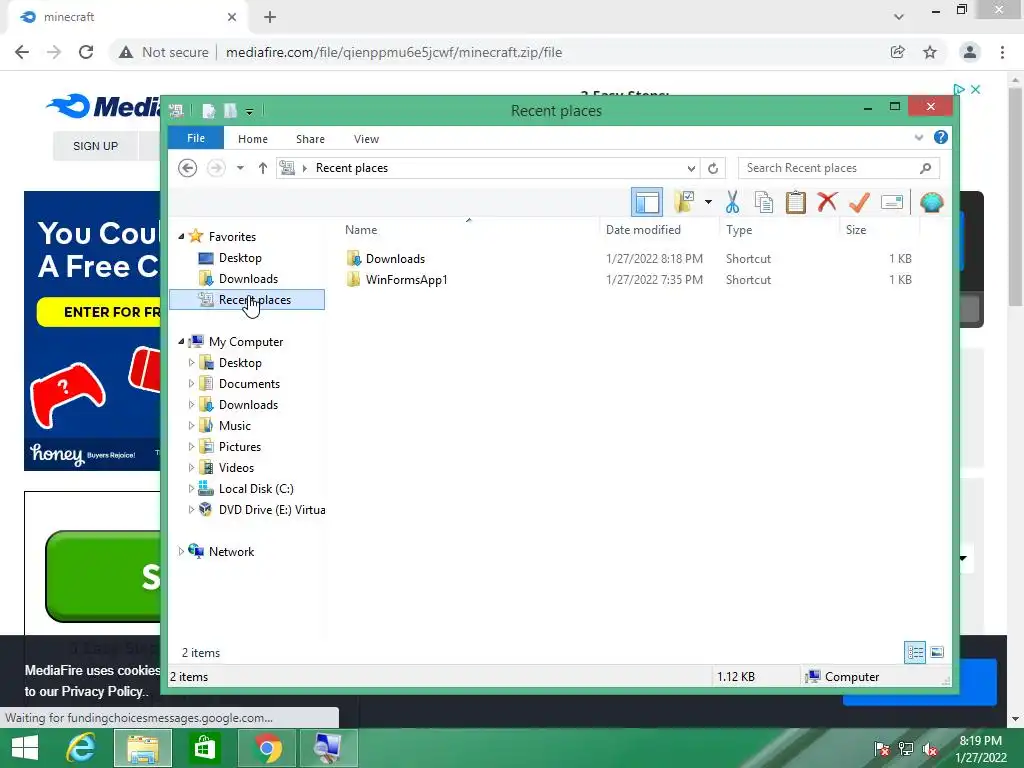1024x768 pixels.
Task: Click the Paste clipboard icon
Action: click(x=795, y=202)
